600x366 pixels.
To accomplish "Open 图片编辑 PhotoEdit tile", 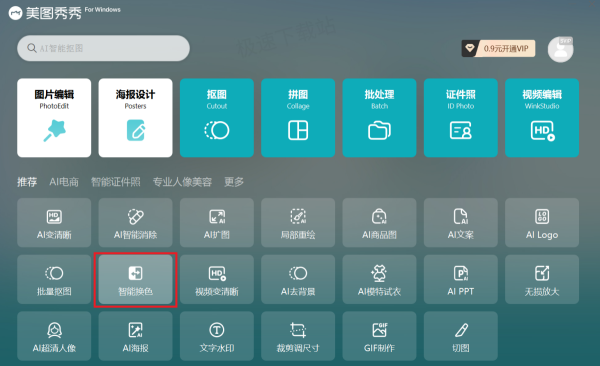I will [54, 118].
